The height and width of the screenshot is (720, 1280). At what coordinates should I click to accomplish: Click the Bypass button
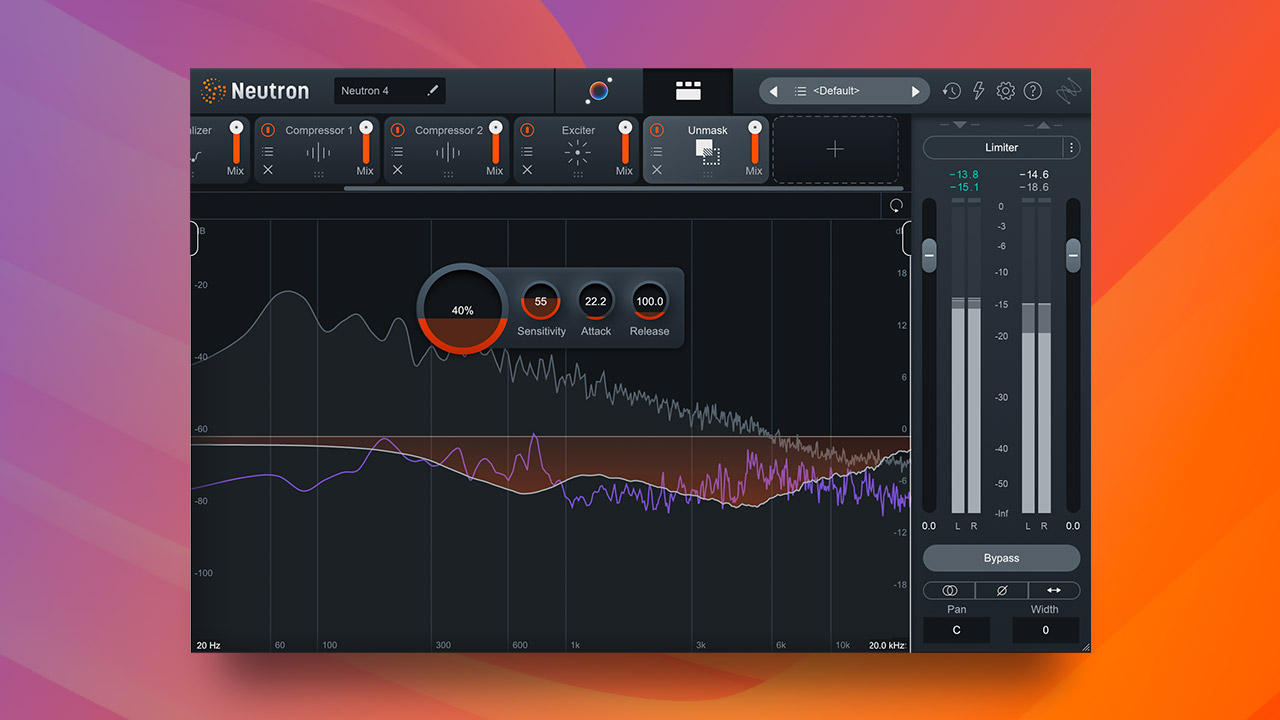(1001, 558)
